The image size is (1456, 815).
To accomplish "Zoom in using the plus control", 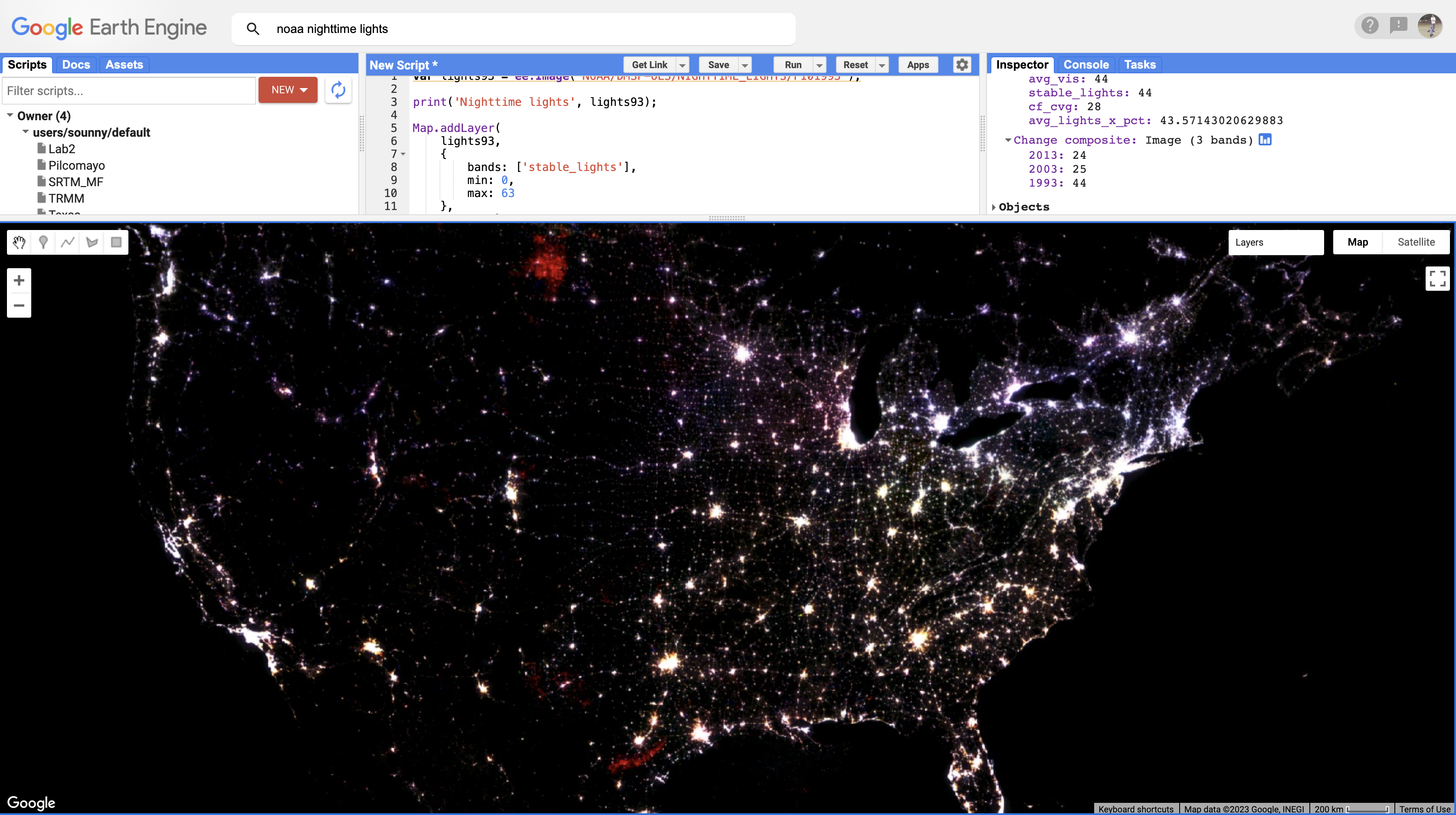I will coord(19,280).
